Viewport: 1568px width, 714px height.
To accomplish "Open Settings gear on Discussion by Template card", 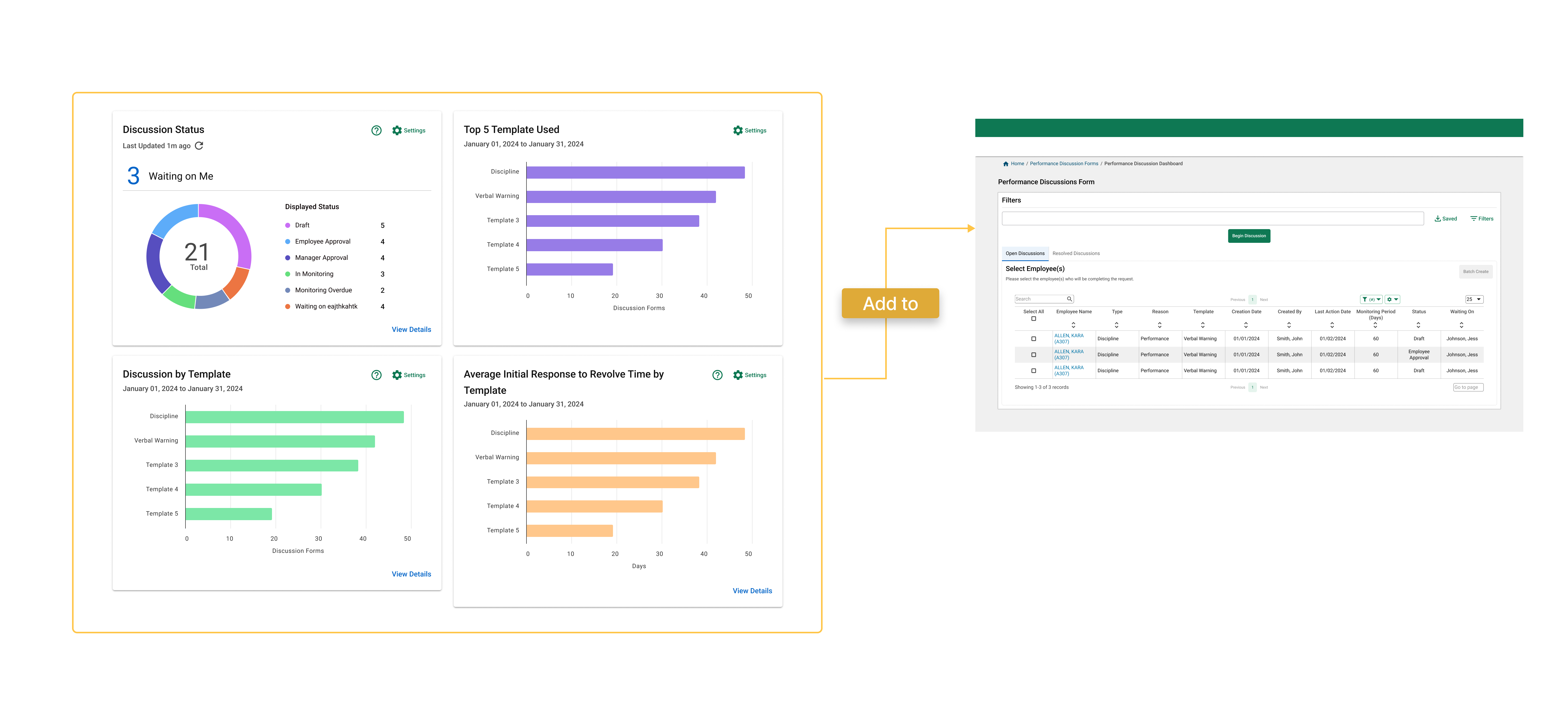I will pos(397,375).
